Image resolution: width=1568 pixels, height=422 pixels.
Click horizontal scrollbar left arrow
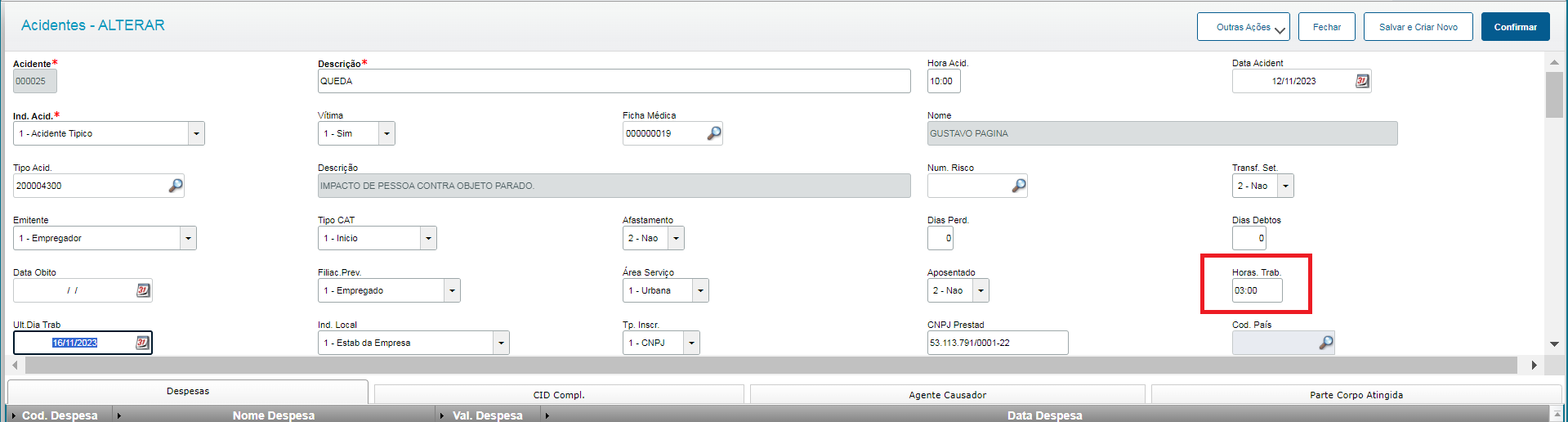coord(16,365)
